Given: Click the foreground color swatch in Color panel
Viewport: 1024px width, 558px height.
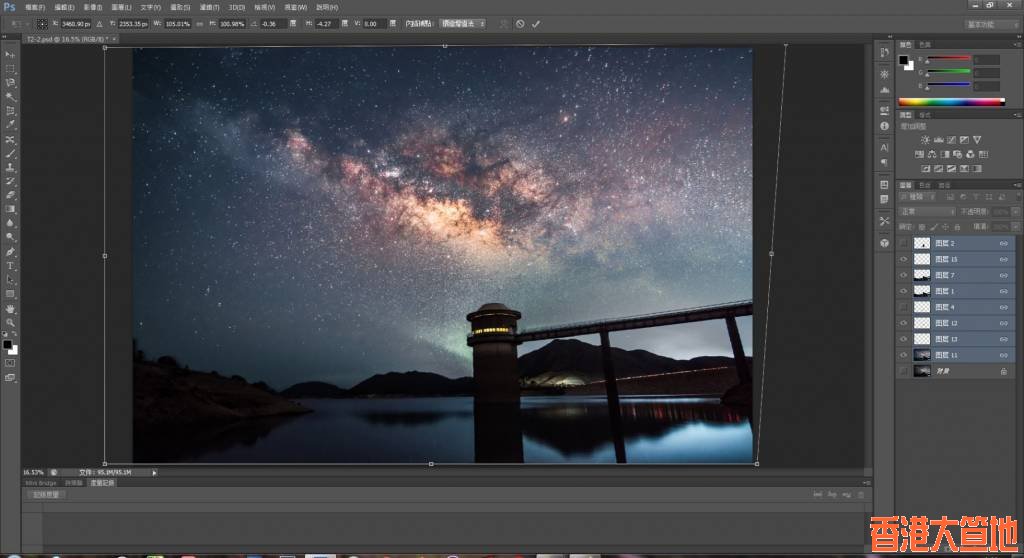Looking at the screenshot, I should pyautogui.click(x=903, y=60).
